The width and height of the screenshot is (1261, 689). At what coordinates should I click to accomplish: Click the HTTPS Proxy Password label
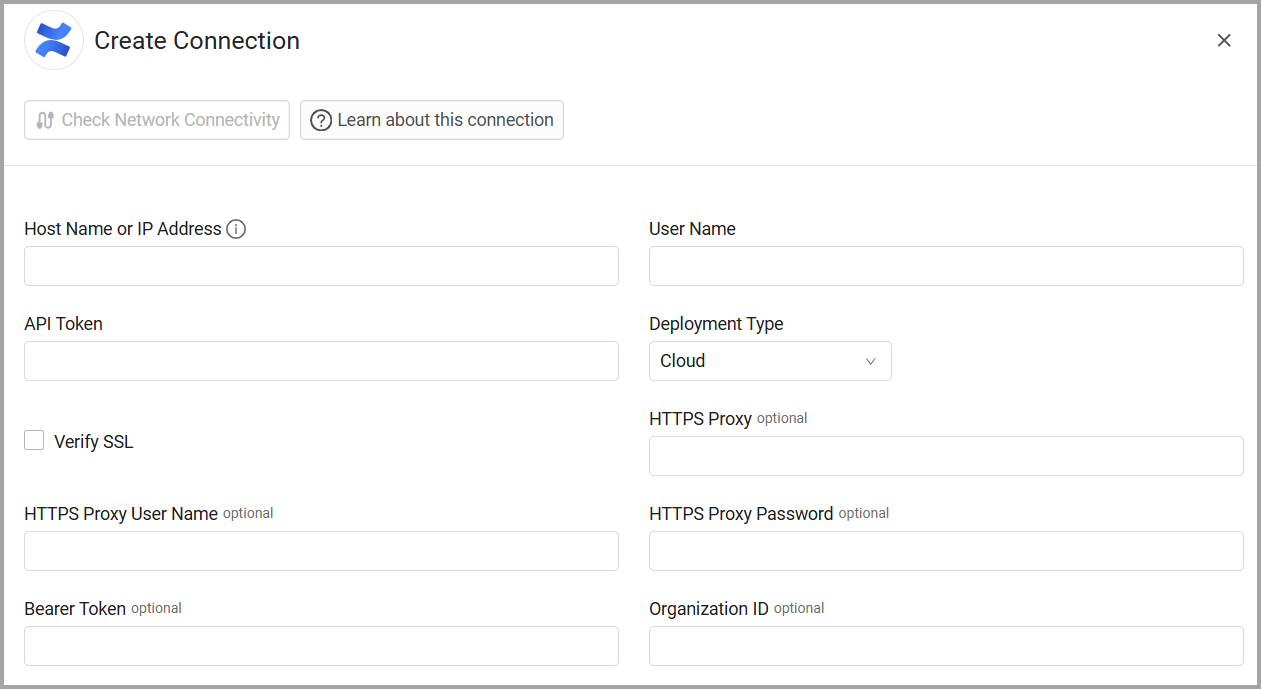click(741, 514)
